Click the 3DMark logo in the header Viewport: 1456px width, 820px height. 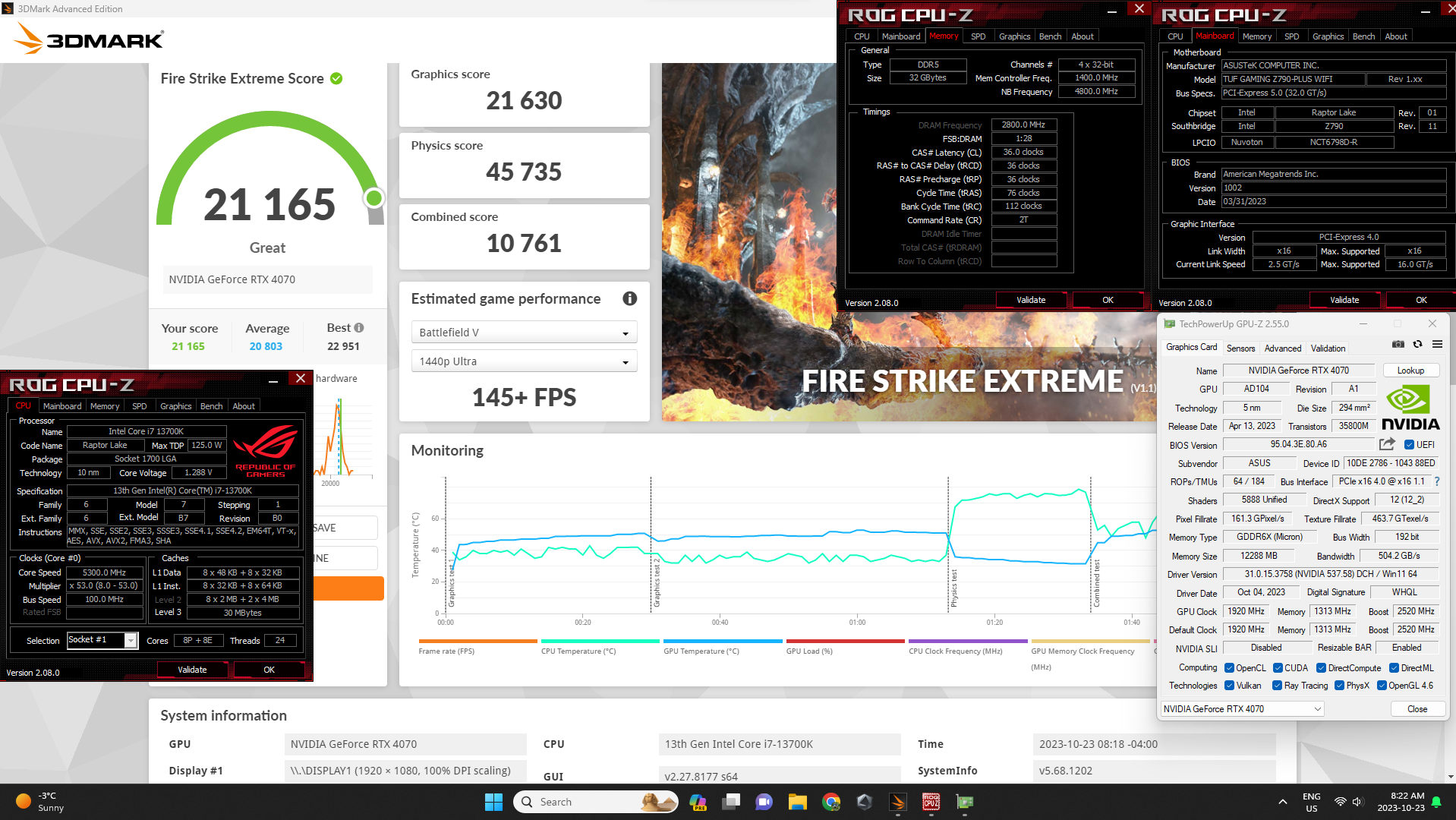(x=90, y=38)
